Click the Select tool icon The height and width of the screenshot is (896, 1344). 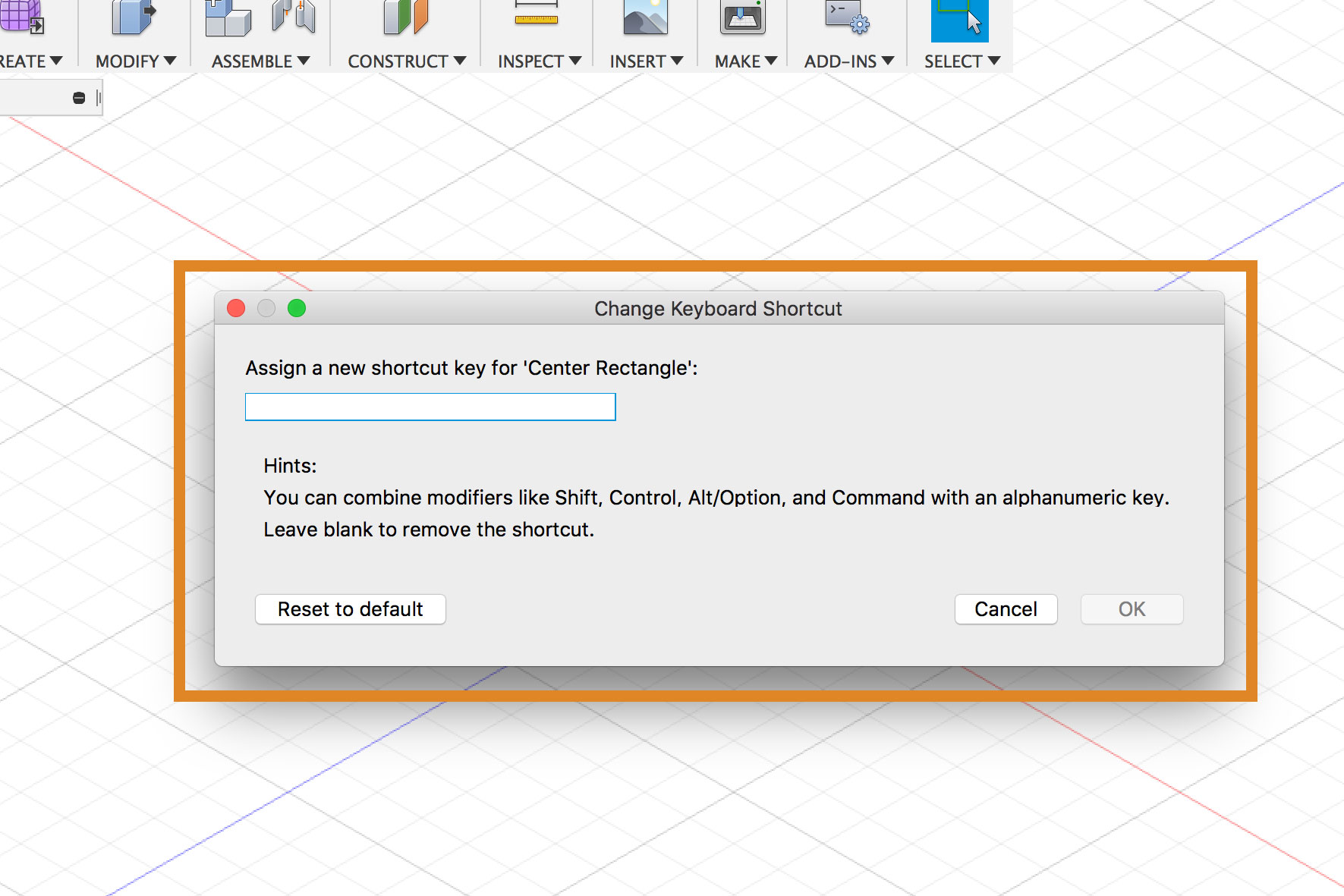[960, 20]
